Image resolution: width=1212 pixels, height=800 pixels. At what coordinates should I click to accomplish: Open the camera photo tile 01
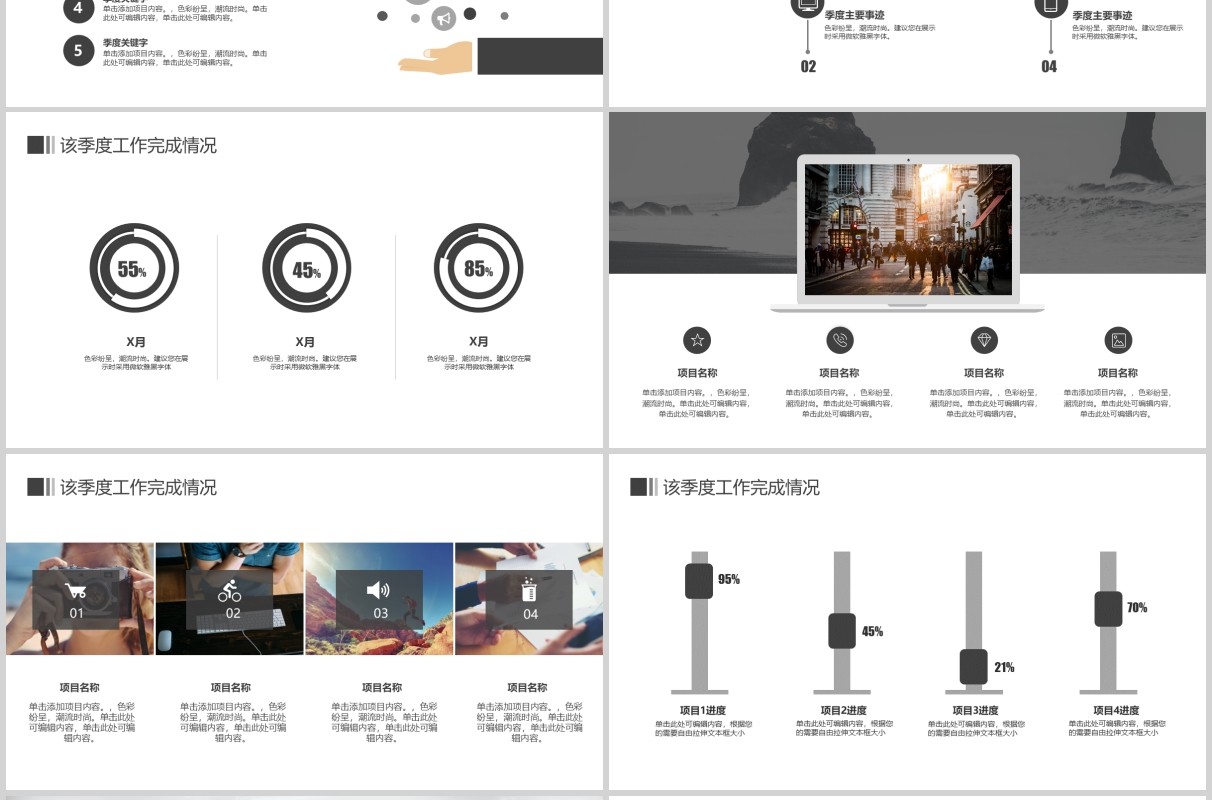click(x=80, y=599)
